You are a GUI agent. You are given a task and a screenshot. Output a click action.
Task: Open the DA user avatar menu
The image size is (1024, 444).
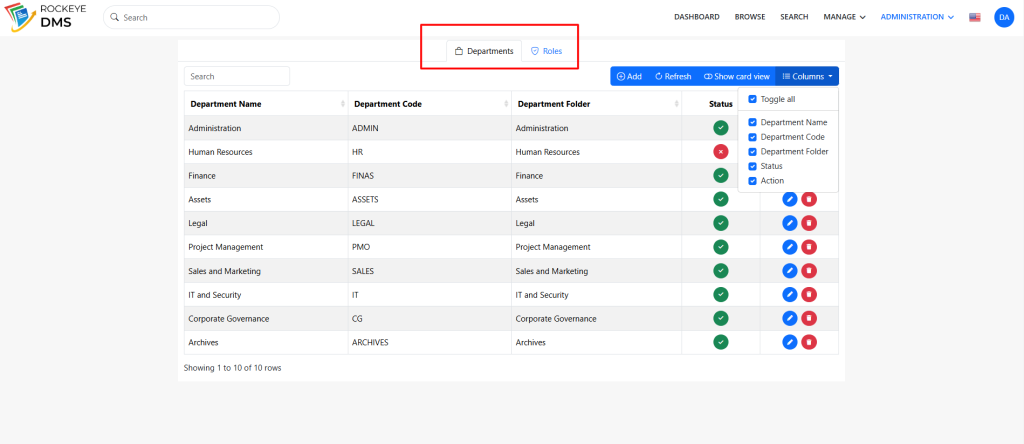pos(1004,17)
